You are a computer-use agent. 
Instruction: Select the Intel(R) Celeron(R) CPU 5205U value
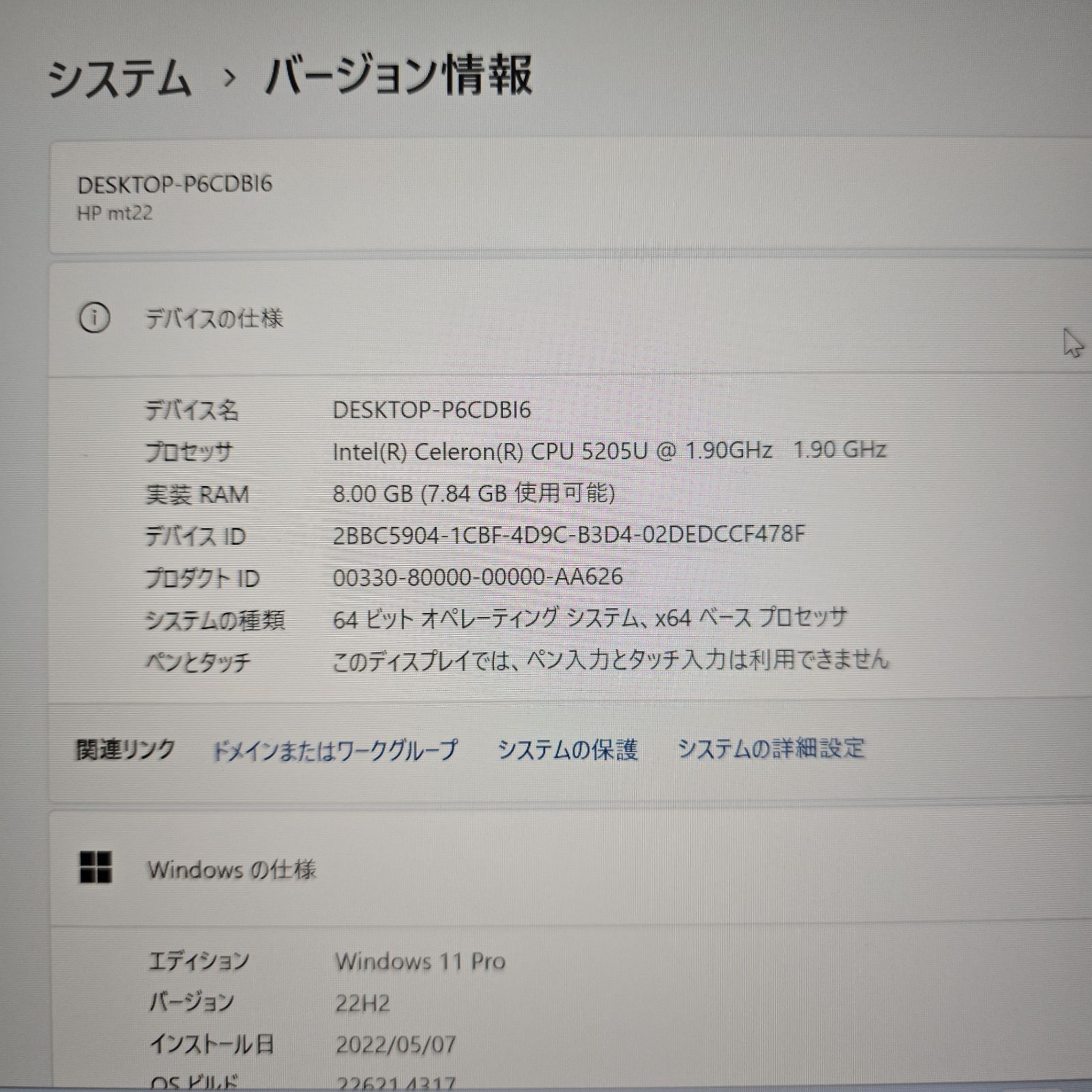[609, 450]
